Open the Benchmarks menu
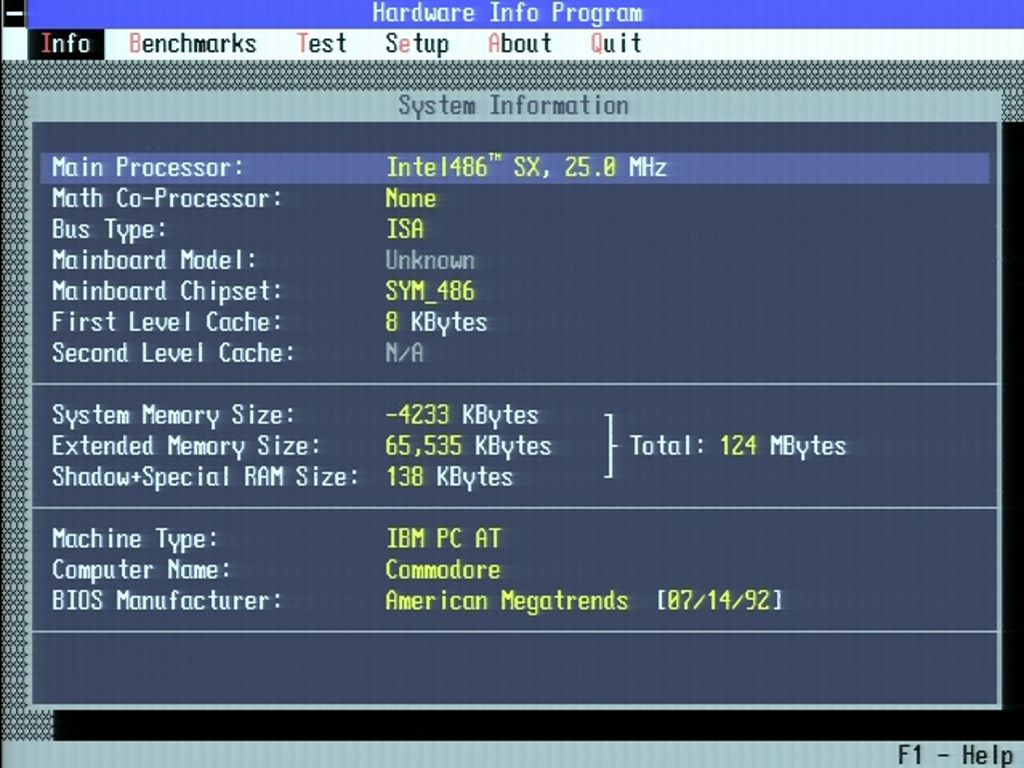Viewport: 1024px width, 768px height. pyautogui.click(x=193, y=44)
